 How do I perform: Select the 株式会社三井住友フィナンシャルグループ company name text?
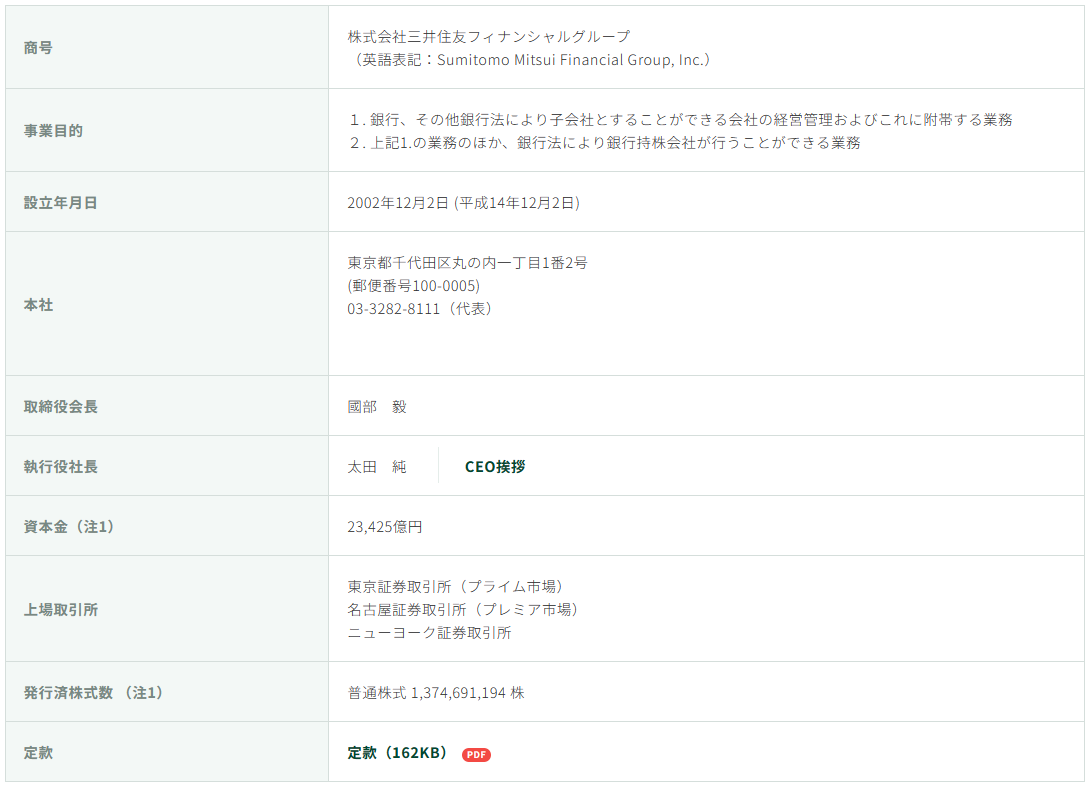[x=489, y=36]
